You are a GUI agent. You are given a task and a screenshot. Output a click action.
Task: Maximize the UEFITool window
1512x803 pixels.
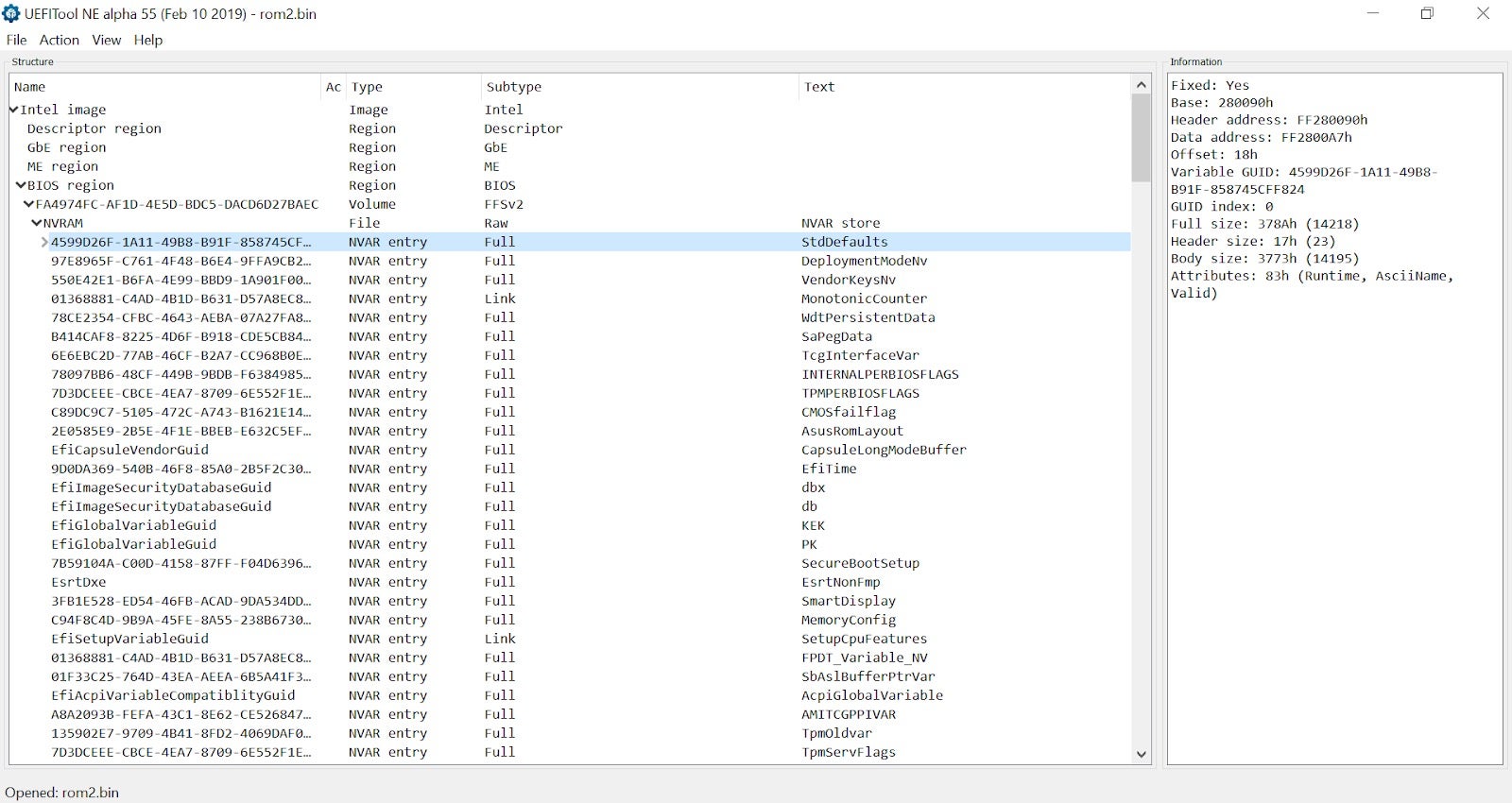click(1427, 13)
